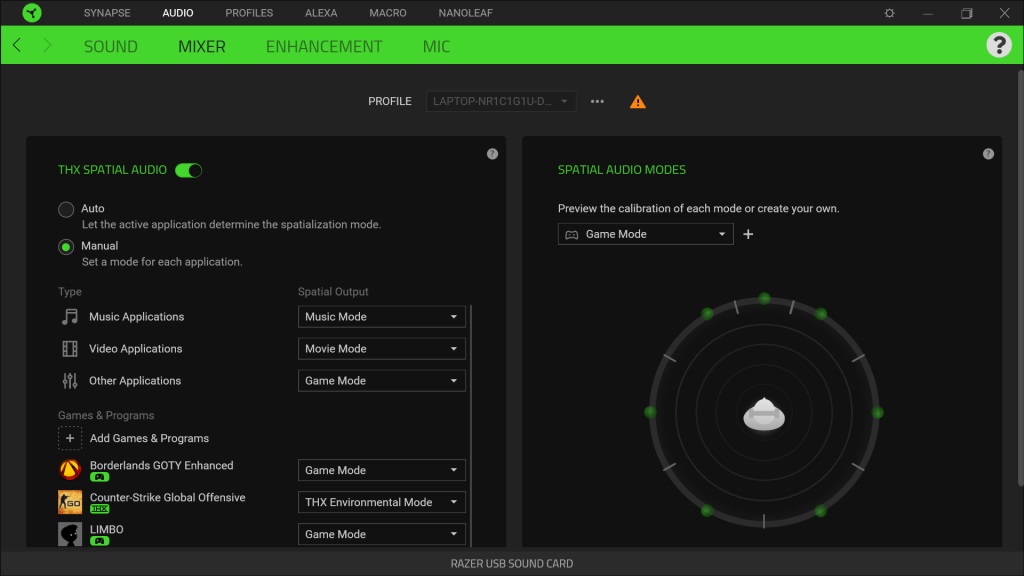Viewport: 1024px width, 576px height.
Task: Select the Auto spatialization radio button
Action: (66, 209)
